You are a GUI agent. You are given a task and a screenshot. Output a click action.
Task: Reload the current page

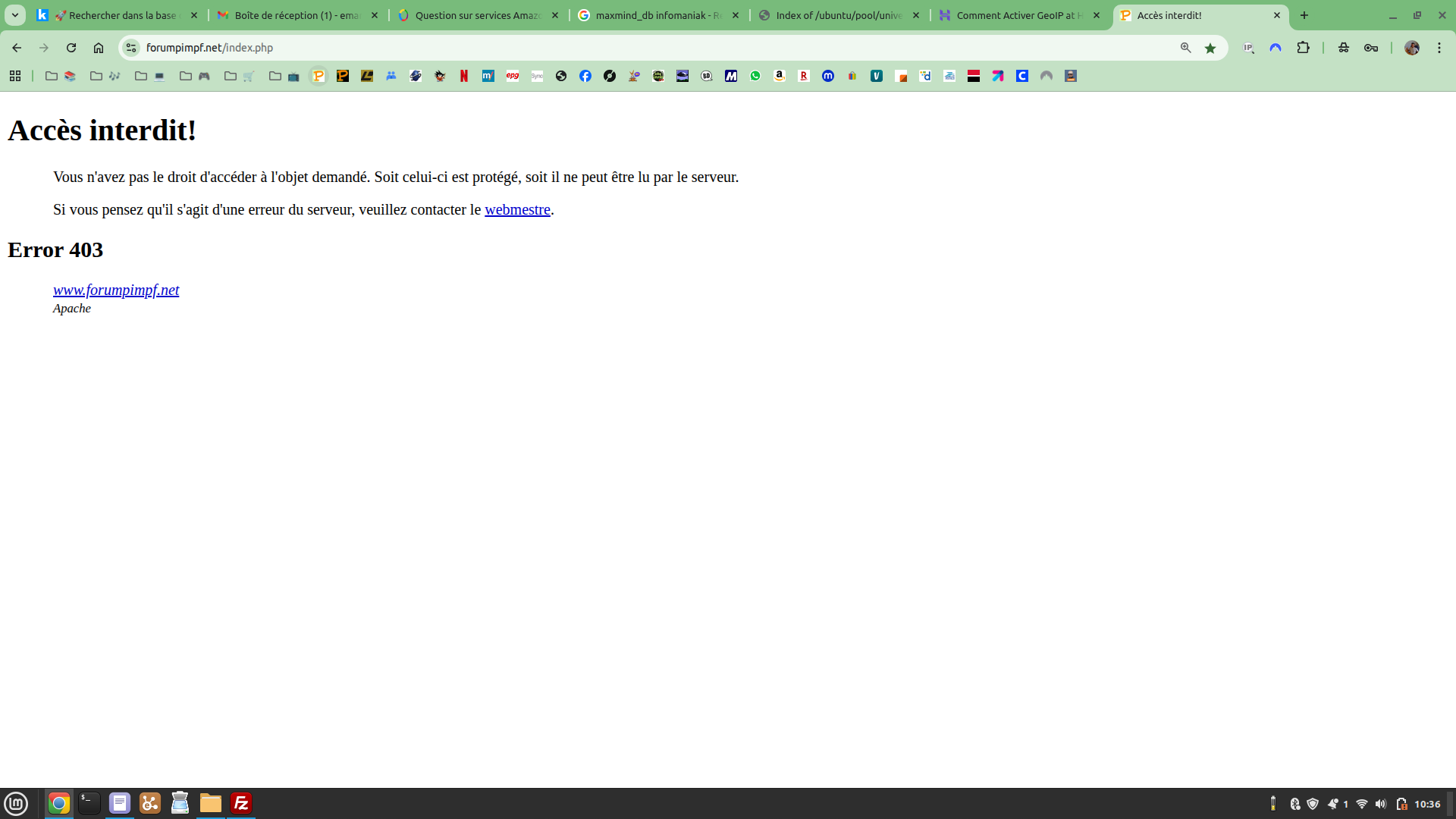71,48
